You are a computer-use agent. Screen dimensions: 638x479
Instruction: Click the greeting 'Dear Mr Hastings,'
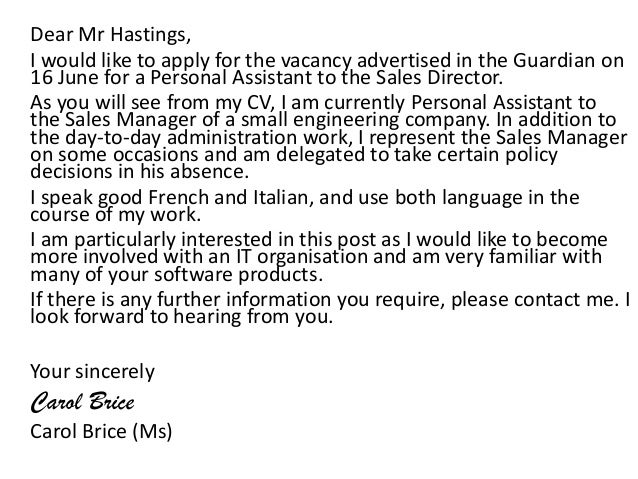pos(110,35)
